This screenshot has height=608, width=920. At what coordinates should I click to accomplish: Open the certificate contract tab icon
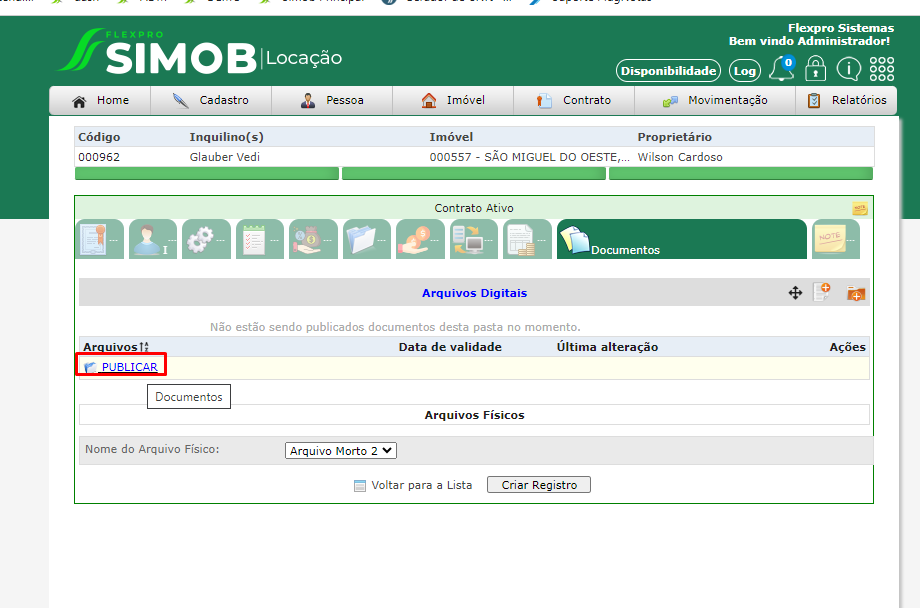(99, 239)
